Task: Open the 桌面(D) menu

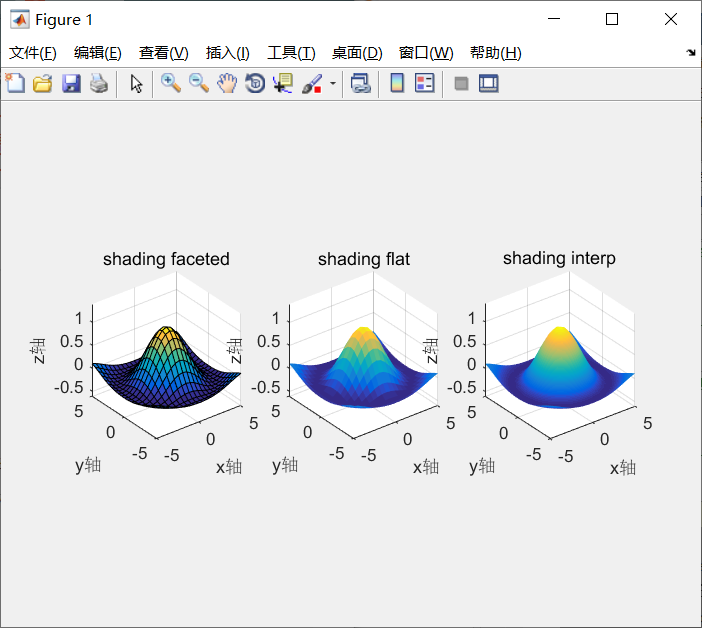Action: [x=357, y=53]
